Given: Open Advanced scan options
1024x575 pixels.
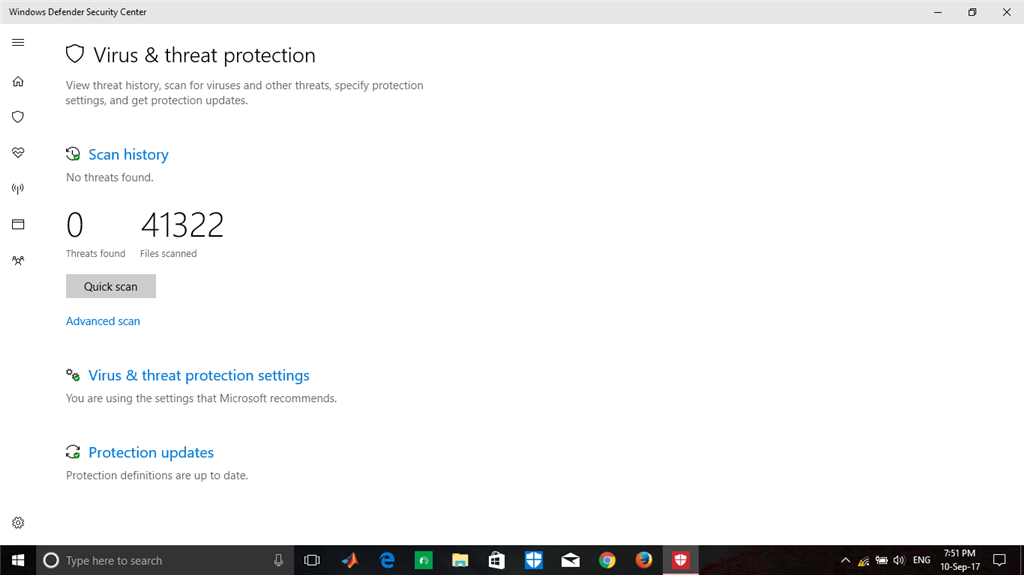Looking at the screenshot, I should point(103,321).
